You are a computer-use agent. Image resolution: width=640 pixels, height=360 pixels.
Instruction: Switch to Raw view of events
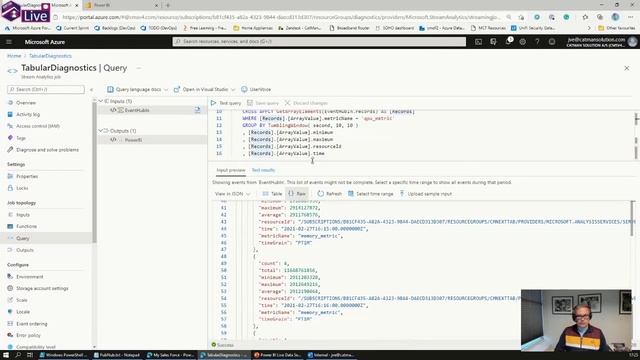pyautogui.click(x=297, y=194)
